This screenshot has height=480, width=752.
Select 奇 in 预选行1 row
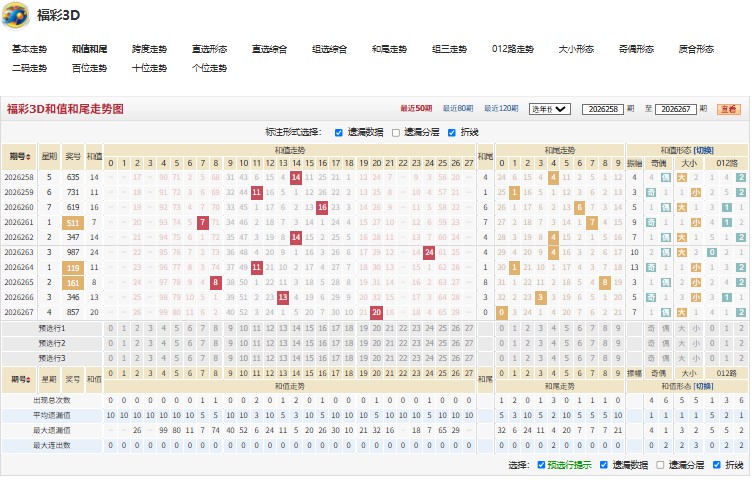click(x=651, y=329)
